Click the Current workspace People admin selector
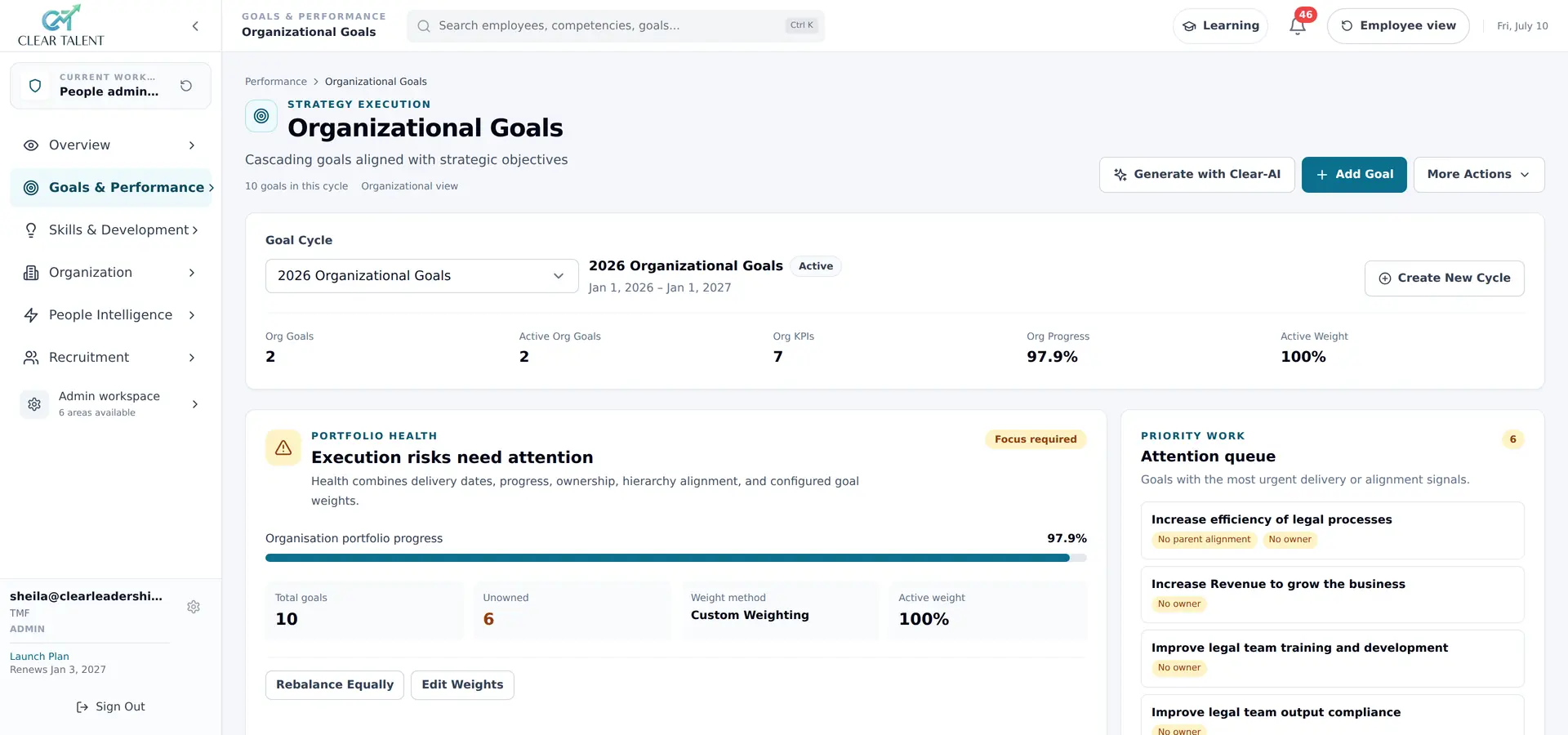 [110, 86]
